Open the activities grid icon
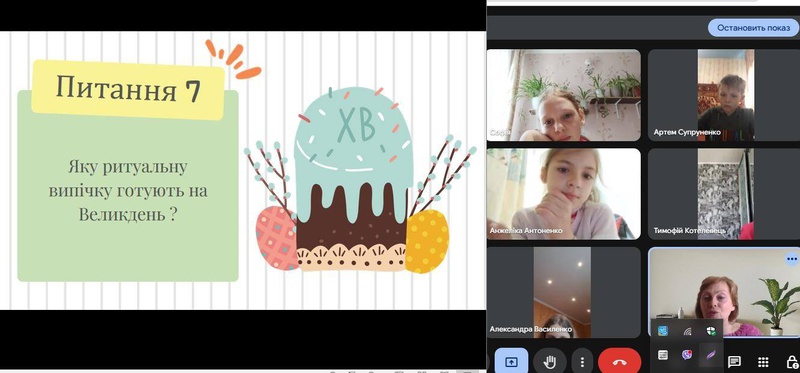Screen dimensions: 800x373 pos(763,362)
